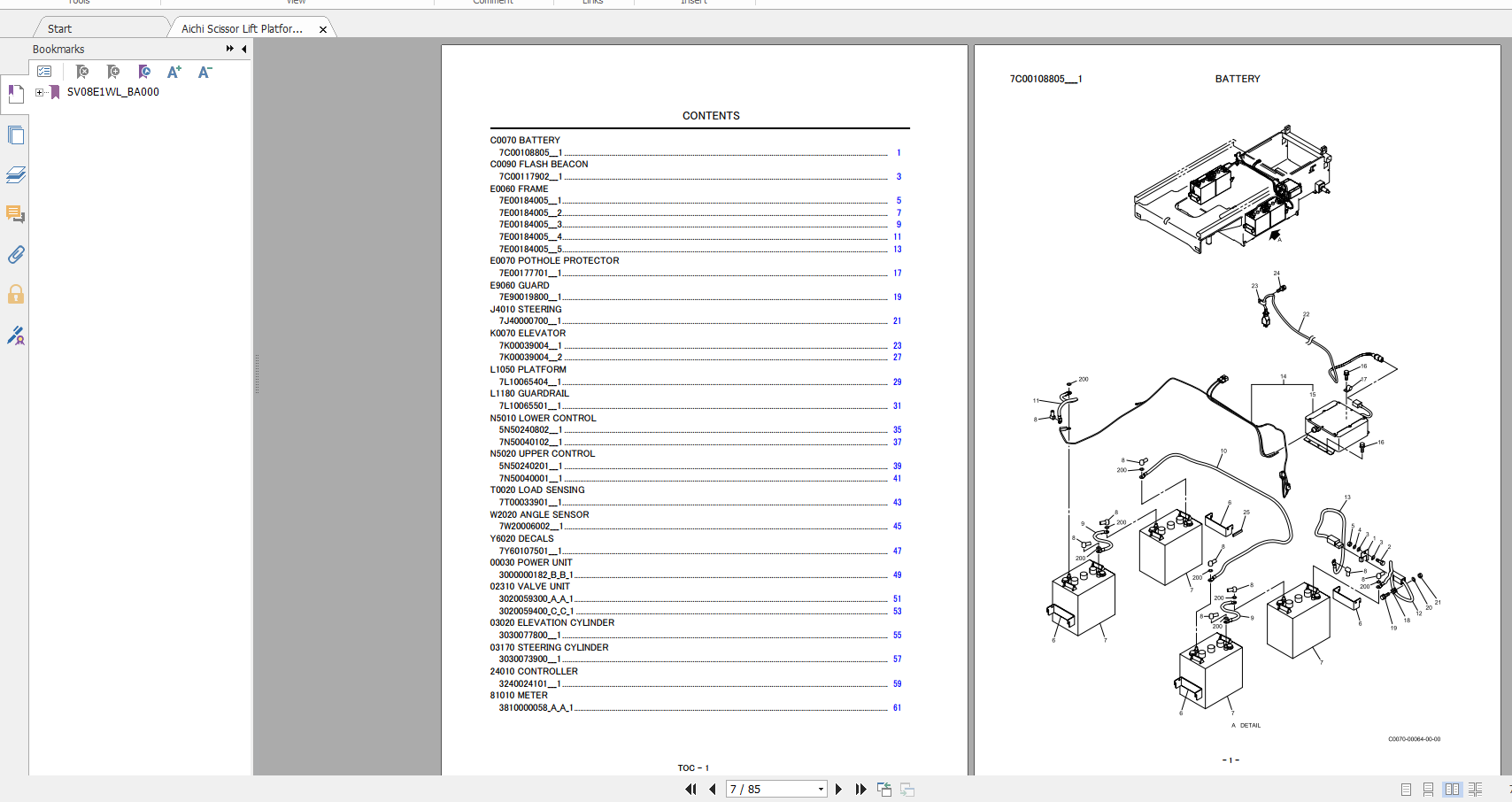Click the delete bookmark icon
Viewport: 1512px width, 802px height.
pyautogui.click(x=82, y=72)
